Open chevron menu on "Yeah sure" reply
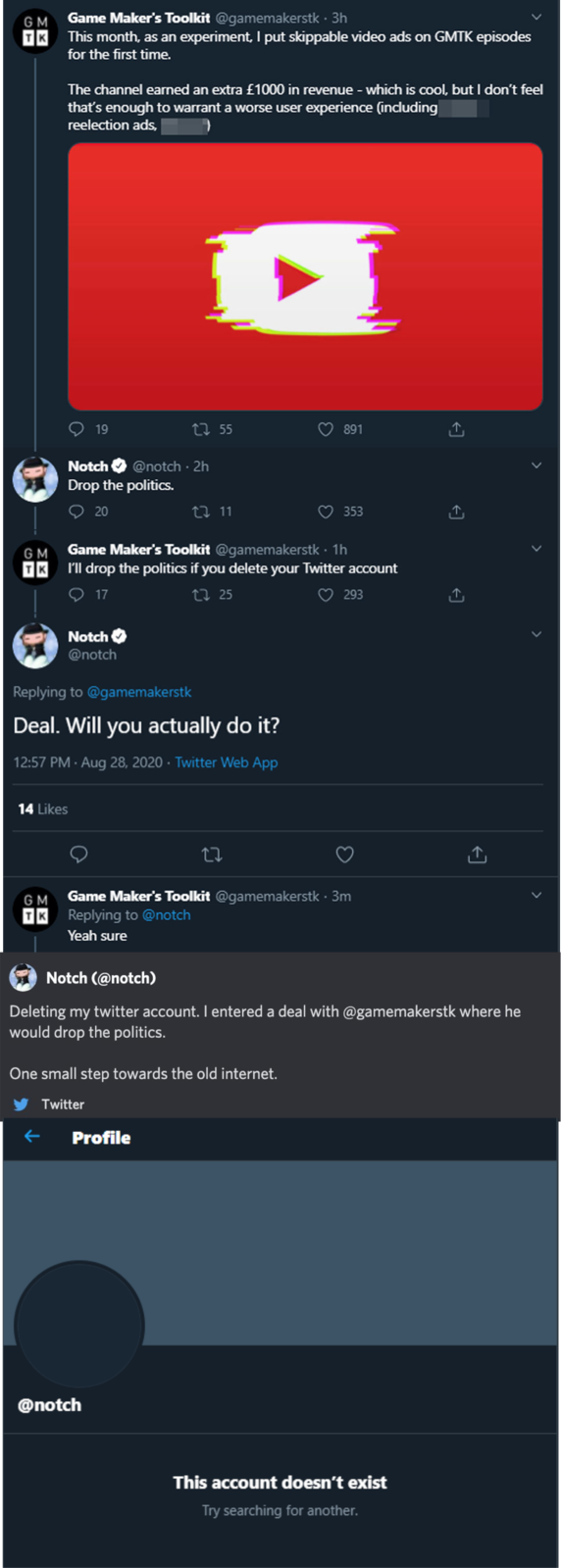 coord(536,896)
